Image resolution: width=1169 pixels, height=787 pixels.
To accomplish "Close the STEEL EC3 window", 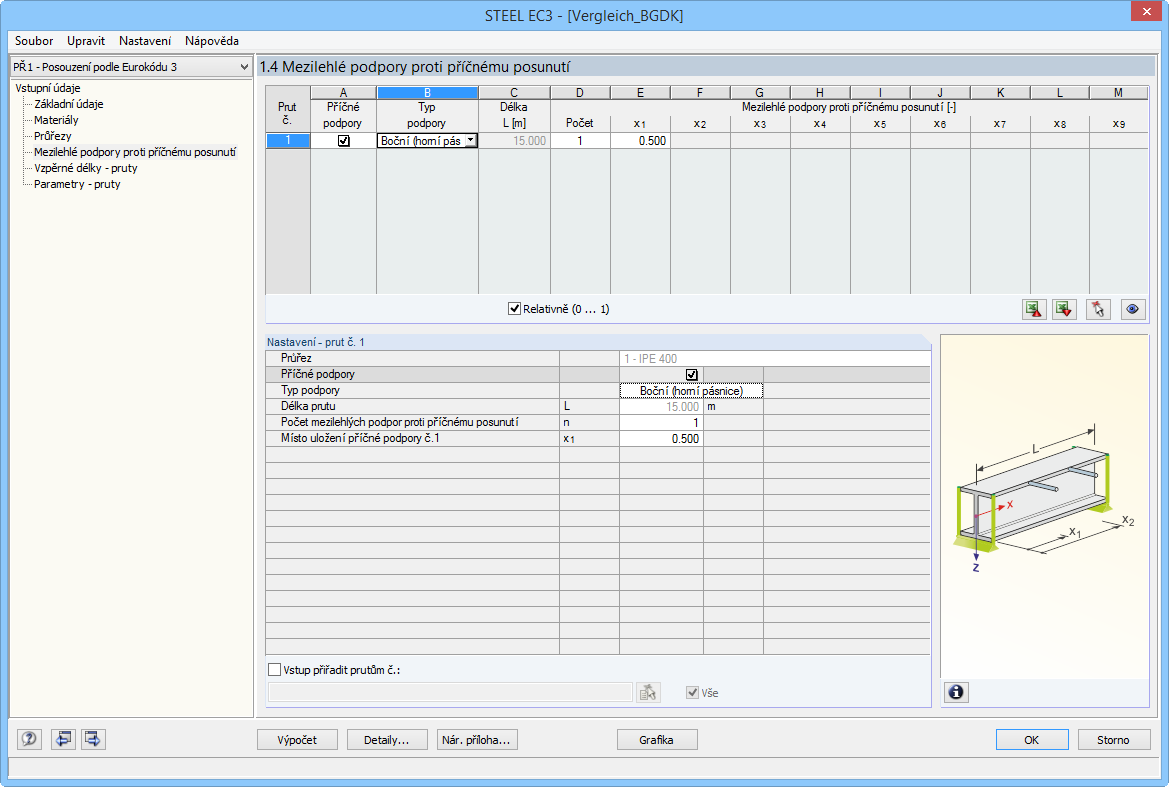I will coord(1147,11).
